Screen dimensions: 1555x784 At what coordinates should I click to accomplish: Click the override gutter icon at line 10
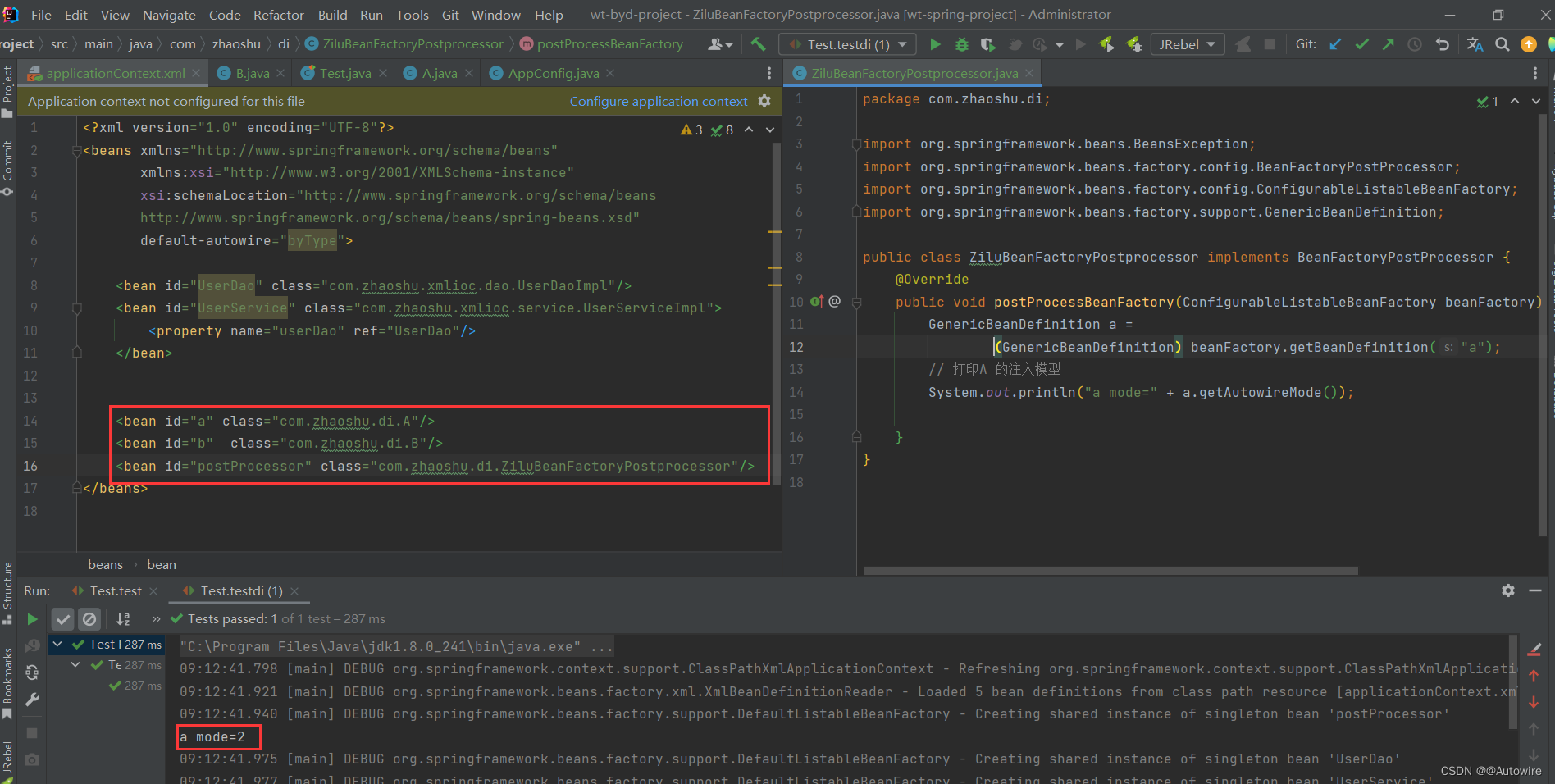point(817,302)
